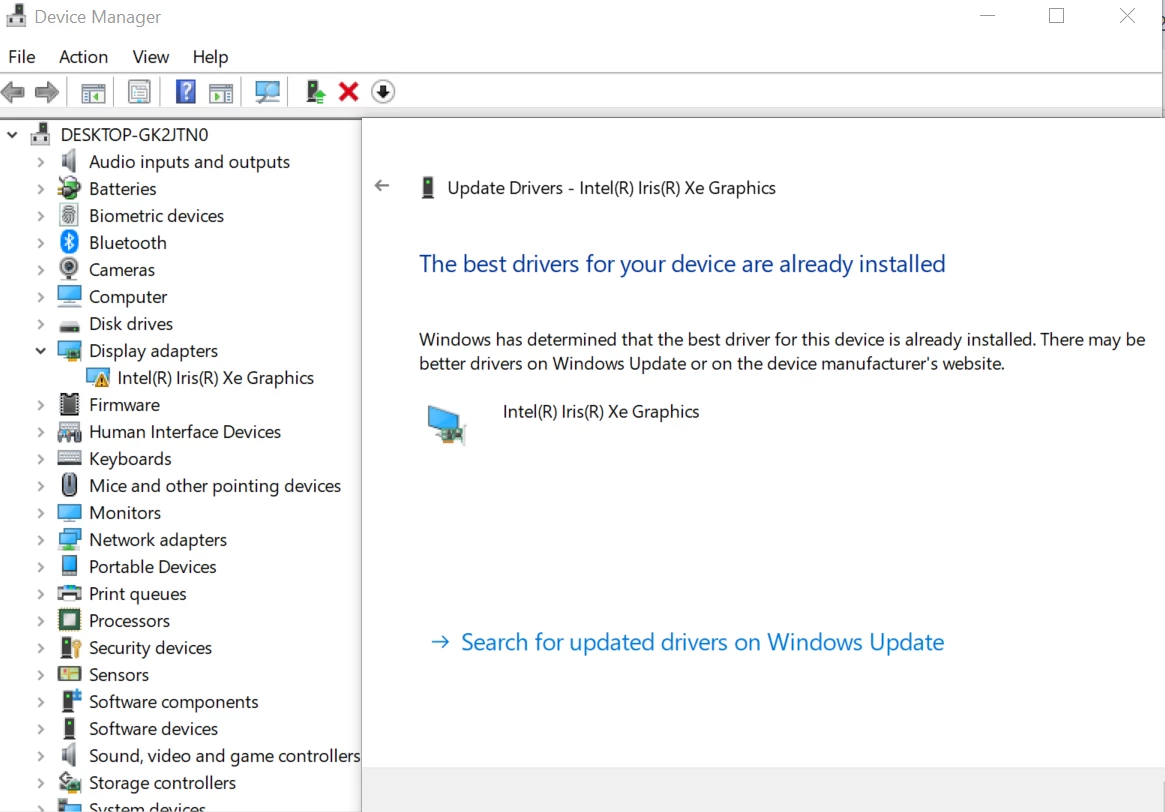The image size is (1165, 812).
Task: Click the Disable device down-arrow icon
Action: 383,92
